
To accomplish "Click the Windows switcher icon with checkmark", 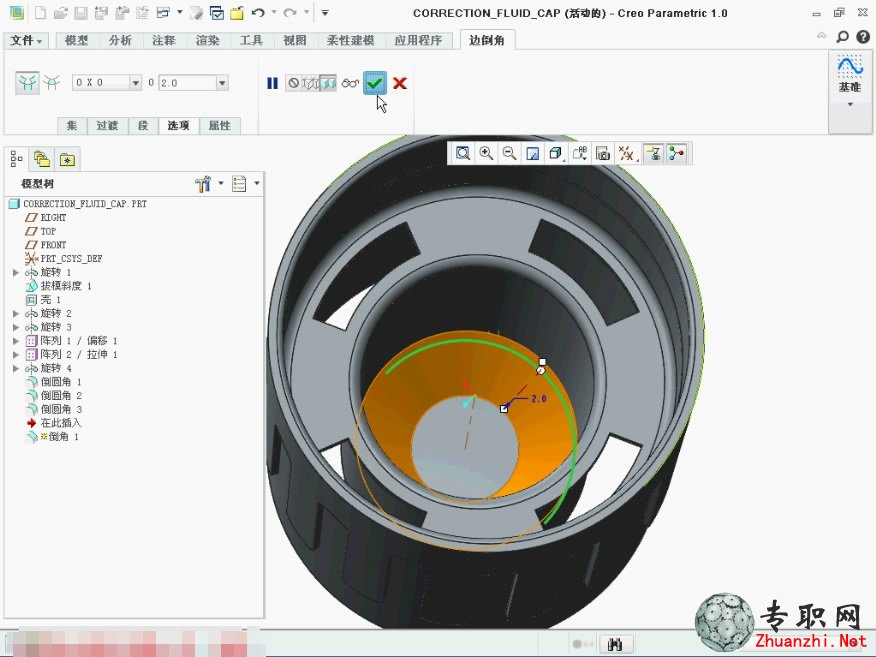I will click(x=216, y=13).
